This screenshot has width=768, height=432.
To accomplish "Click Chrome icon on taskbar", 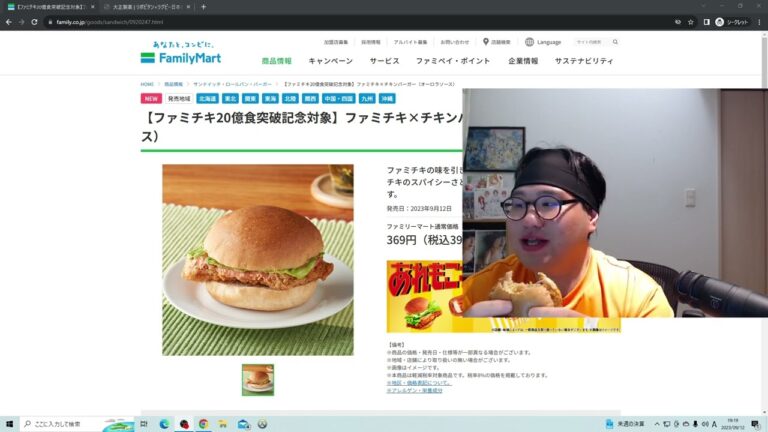I will point(203,424).
